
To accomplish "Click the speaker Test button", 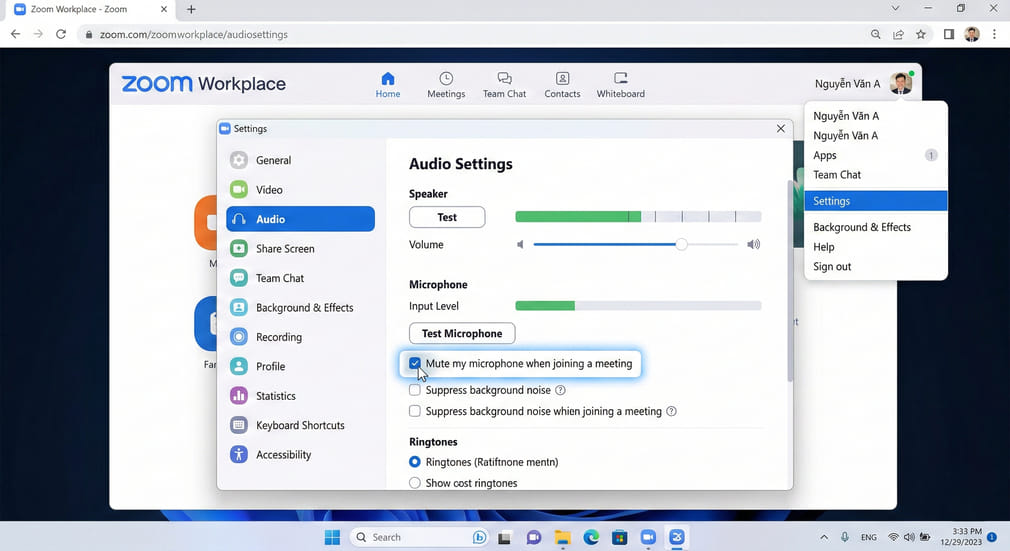I will 447,217.
